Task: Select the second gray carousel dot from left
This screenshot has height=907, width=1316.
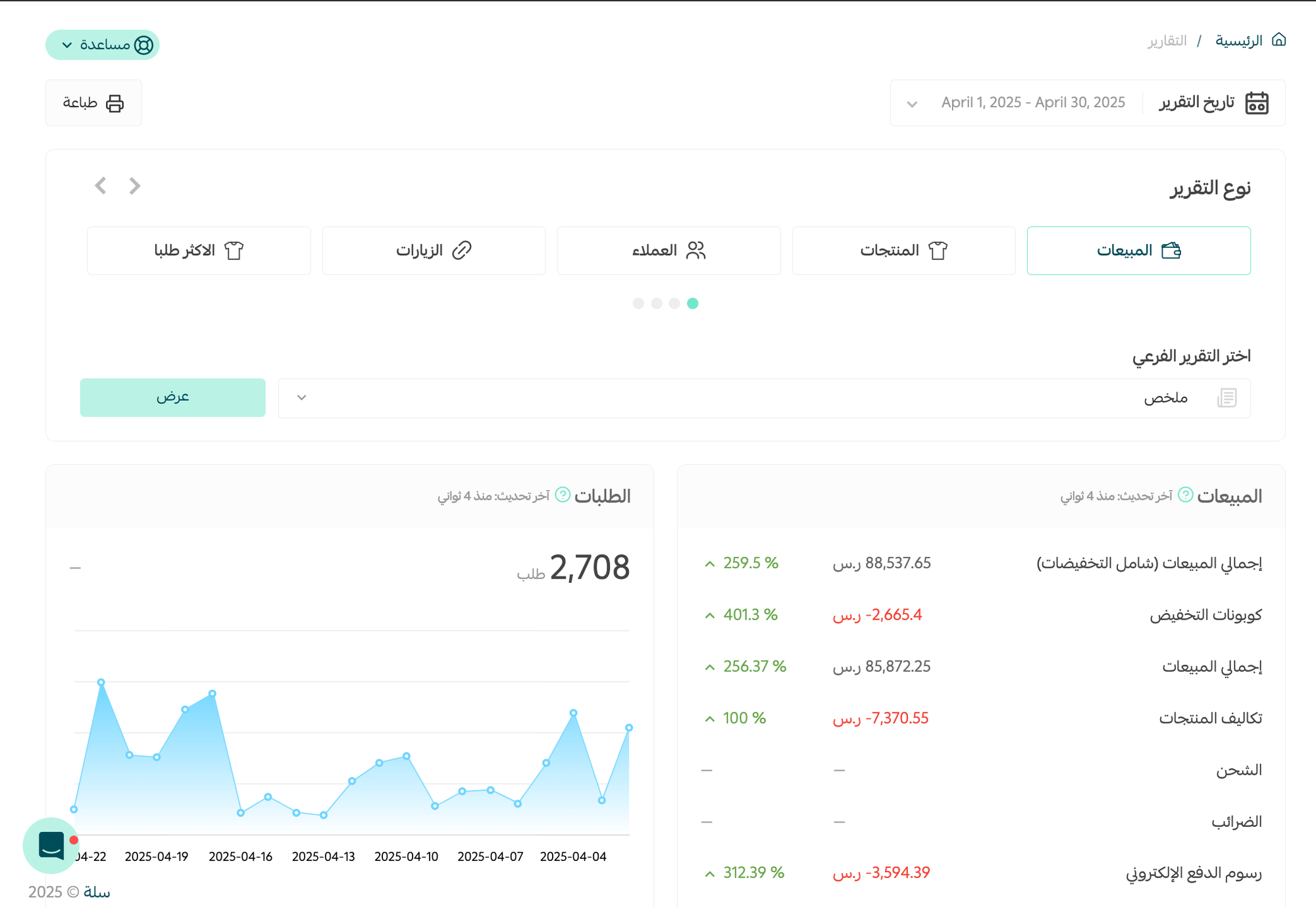Action: point(657,303)
